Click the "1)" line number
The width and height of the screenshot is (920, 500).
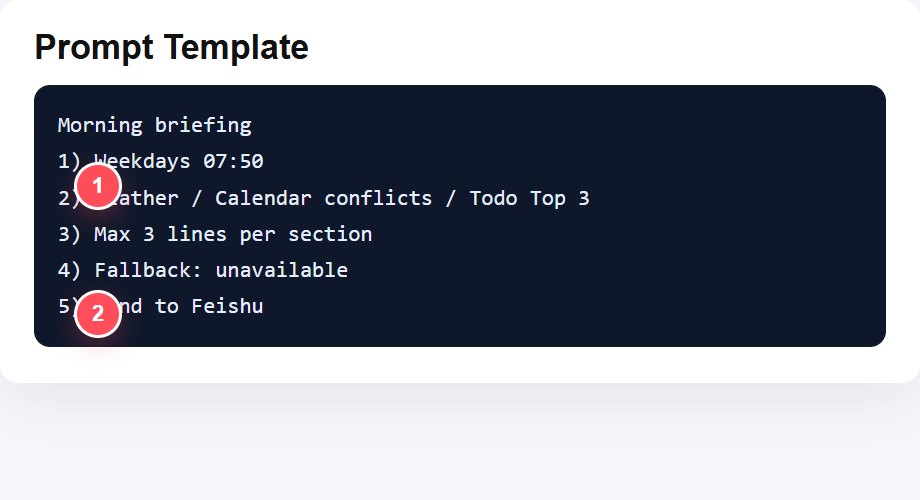tap(69, 162)
